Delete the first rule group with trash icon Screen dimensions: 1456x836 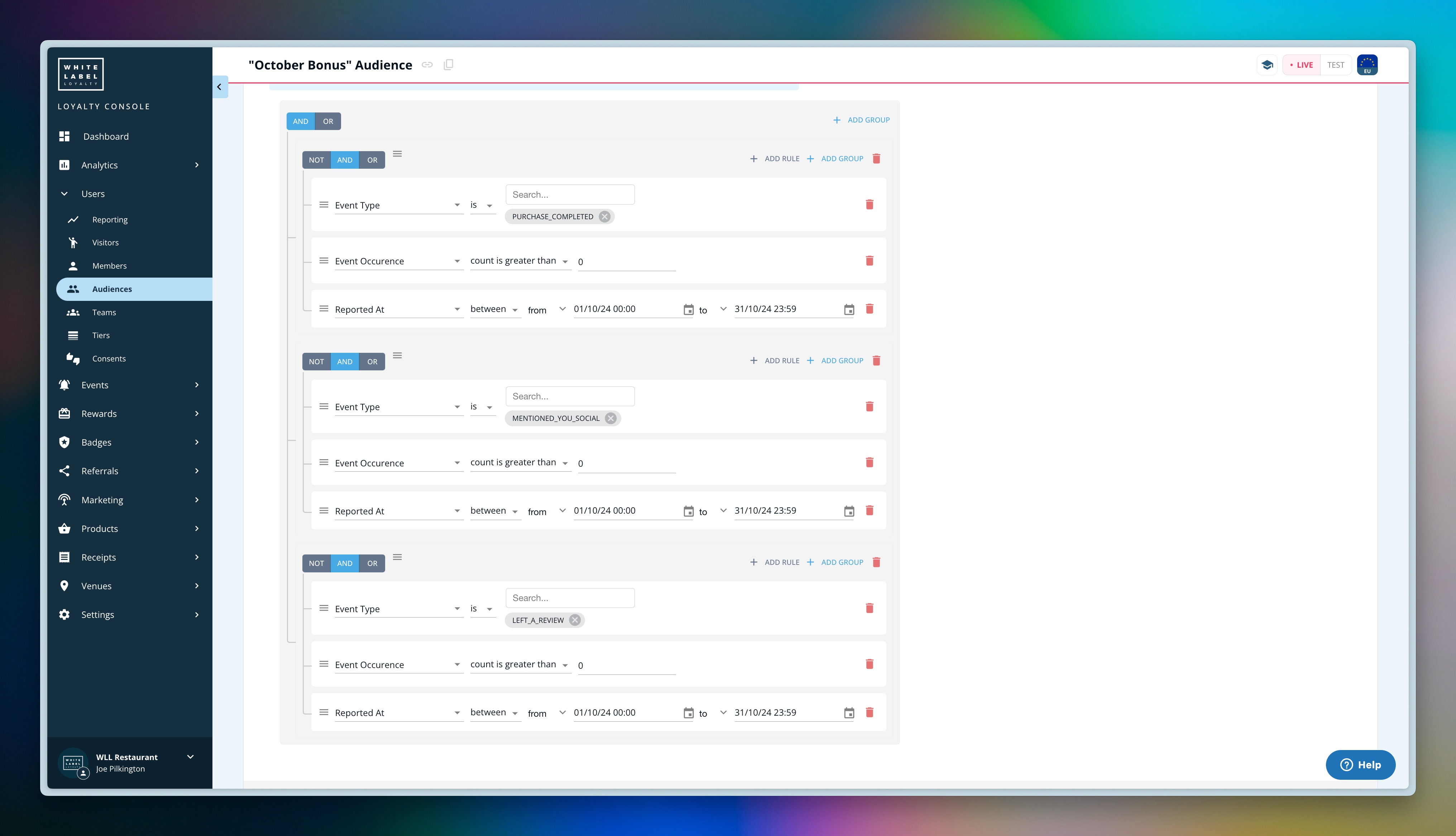point(876,158)
